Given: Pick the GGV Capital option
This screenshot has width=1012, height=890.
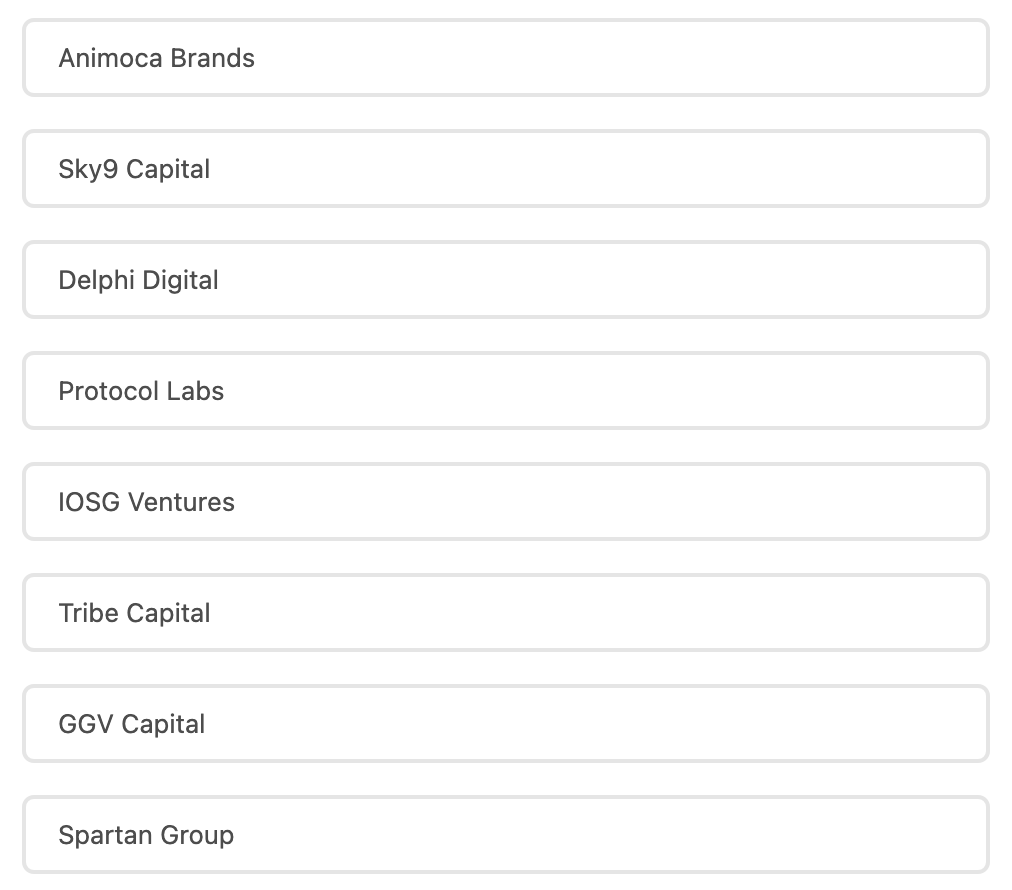Looking at the screenshot, I should tap(505, 724).
